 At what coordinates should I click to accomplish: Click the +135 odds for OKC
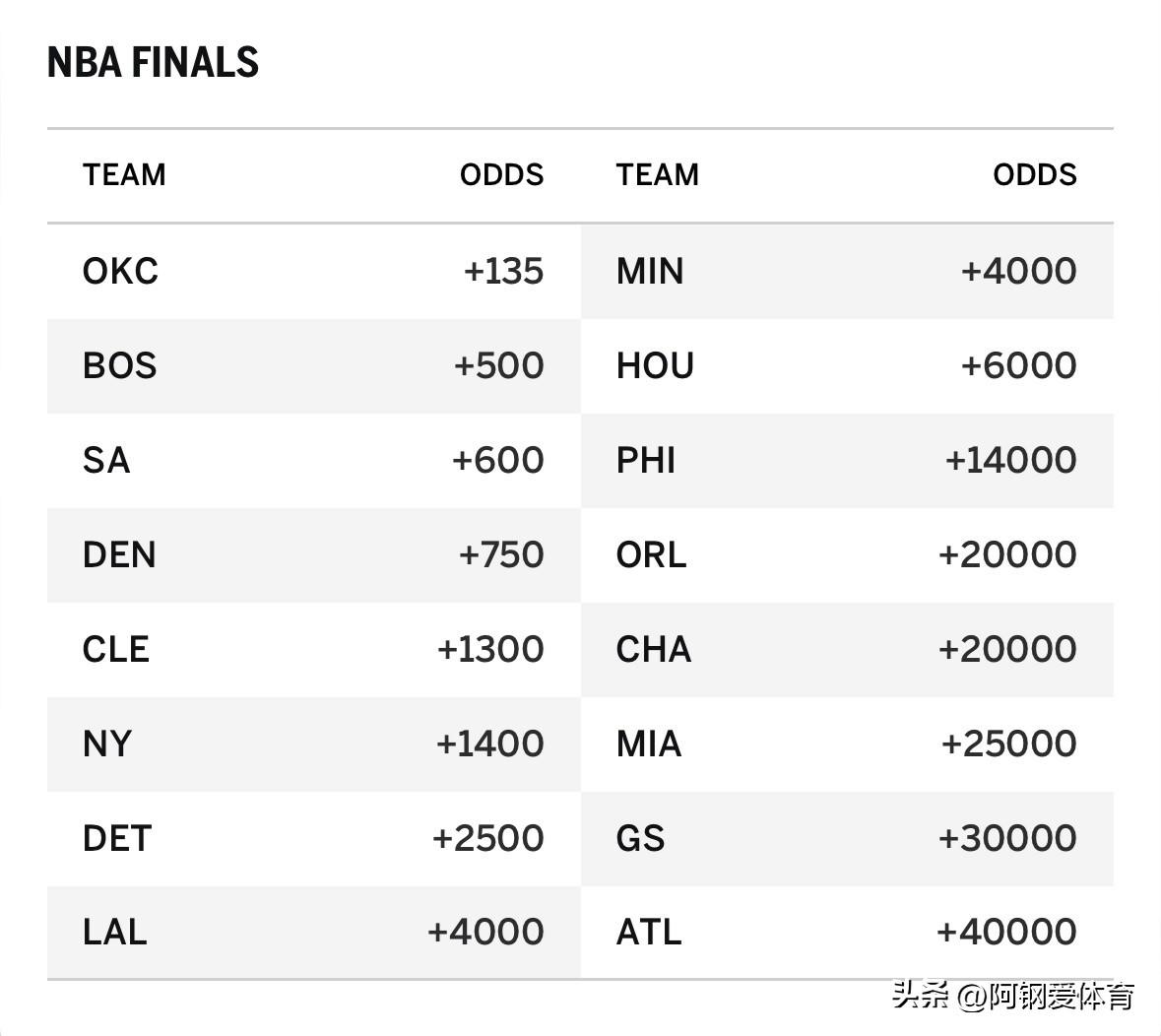click(x=503, y=271)
